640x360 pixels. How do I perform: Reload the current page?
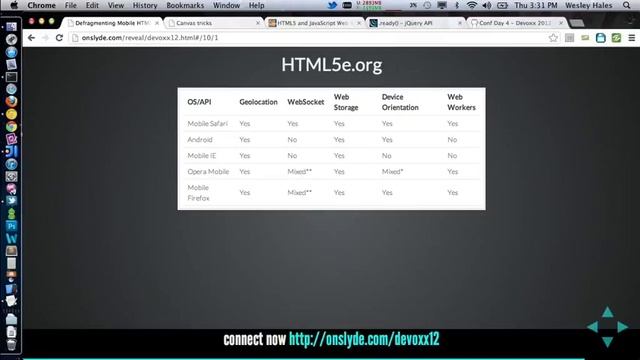59,38
